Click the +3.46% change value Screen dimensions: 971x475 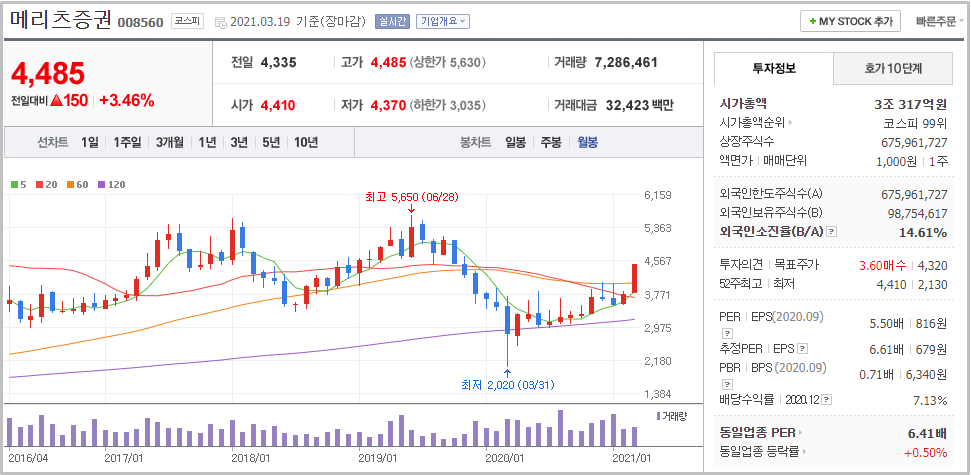coord(126,100)
